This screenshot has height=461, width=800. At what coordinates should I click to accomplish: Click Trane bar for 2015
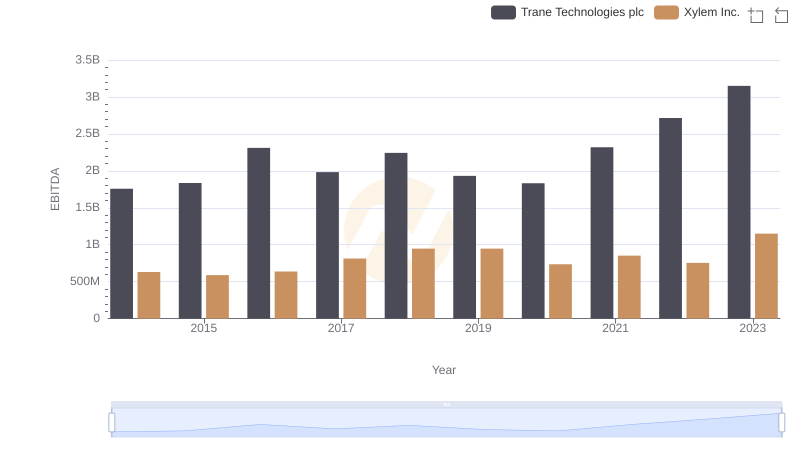coord(190,251)
